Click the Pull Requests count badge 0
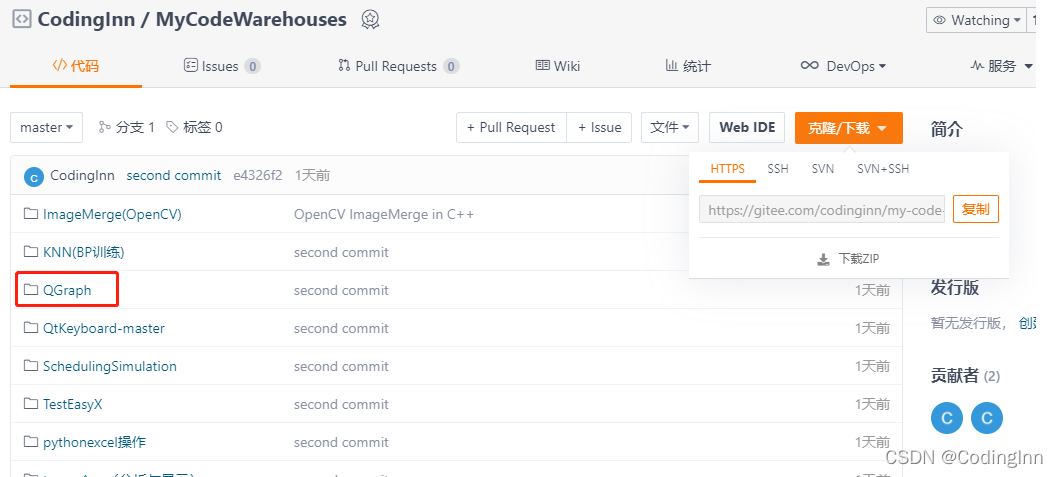Screen dimensions: 1058x477 click(x=451, y=66)
